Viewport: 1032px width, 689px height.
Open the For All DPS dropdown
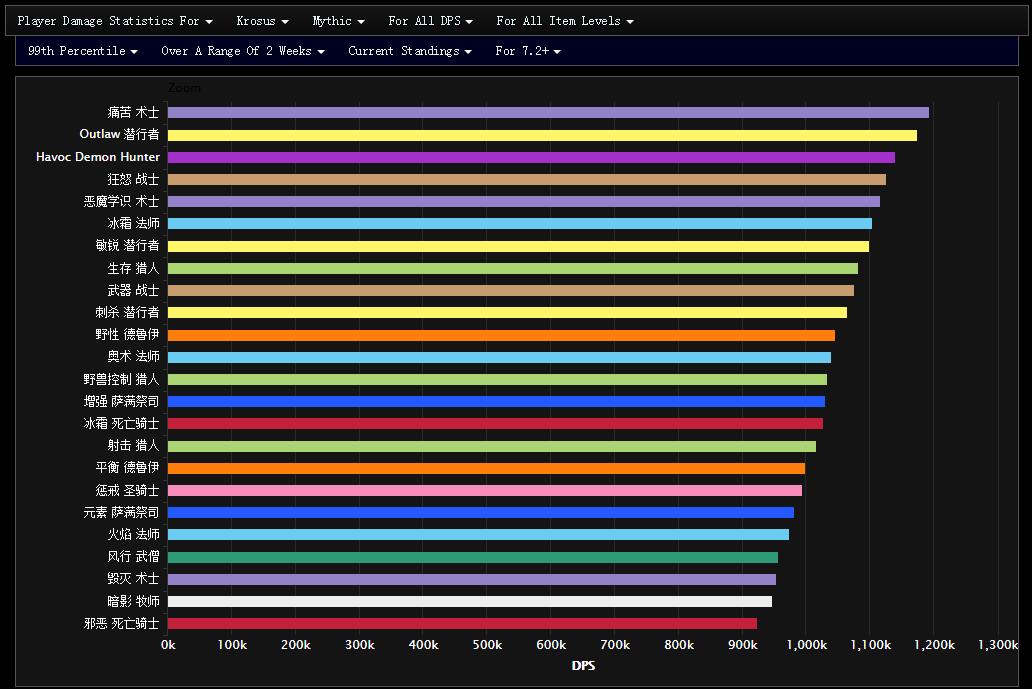coord(430,21)
